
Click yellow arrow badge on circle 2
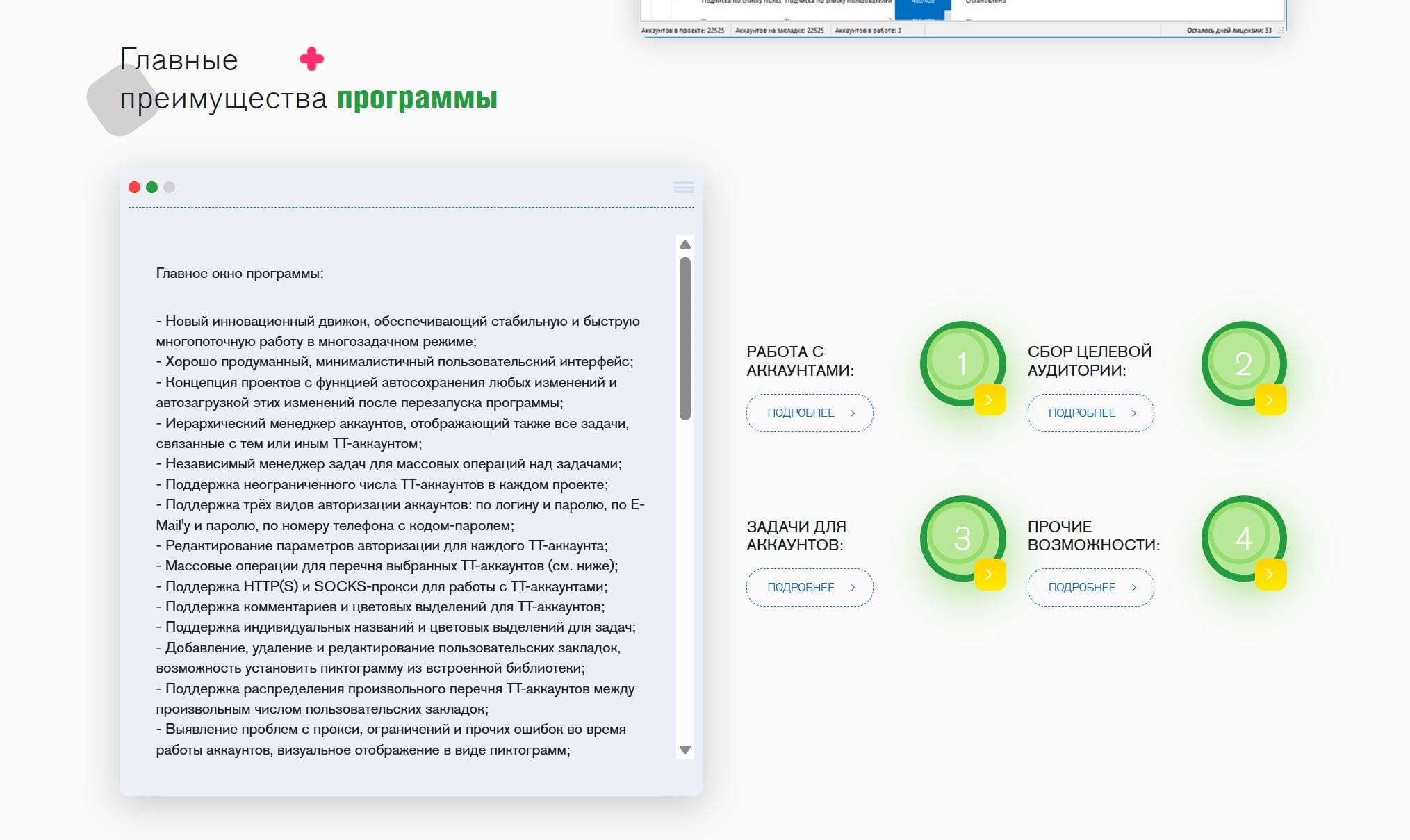[x=1270, y=400]
